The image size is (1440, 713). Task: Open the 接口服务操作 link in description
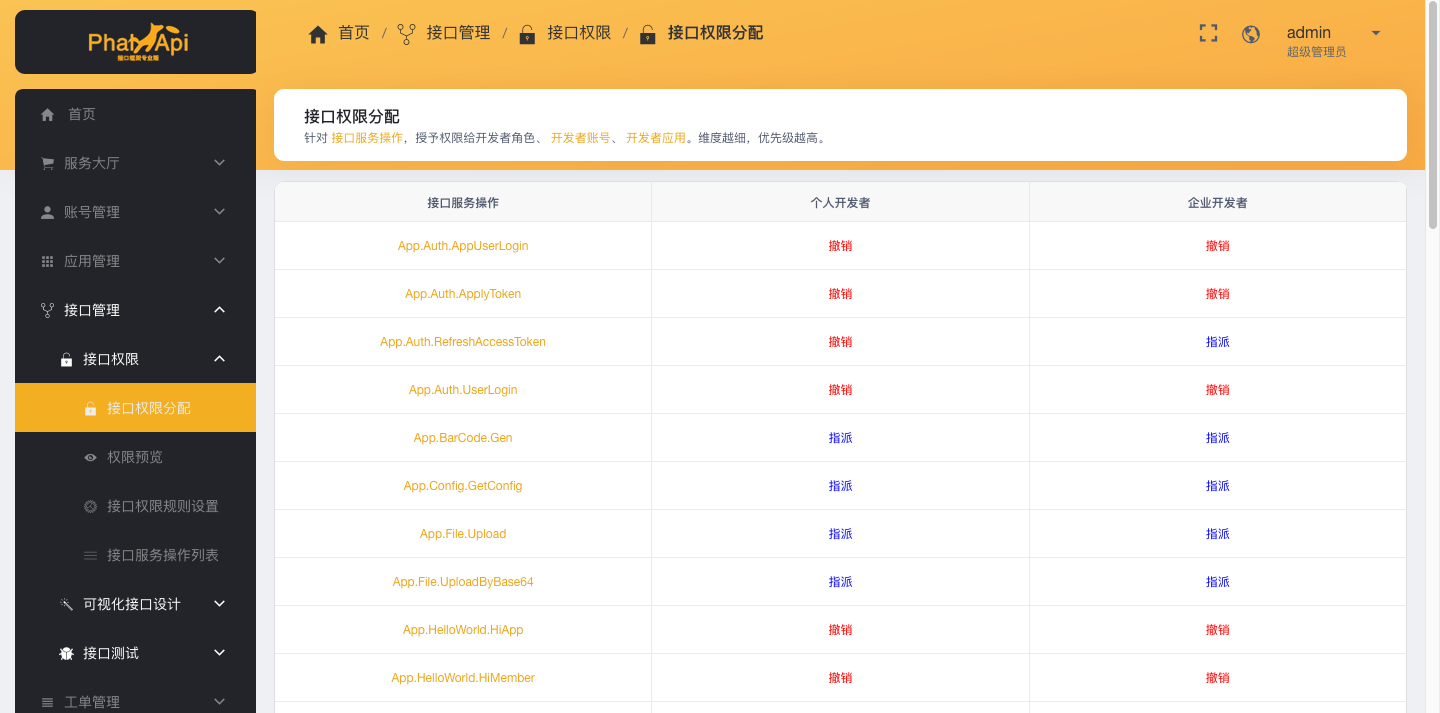tap(367, 138)
